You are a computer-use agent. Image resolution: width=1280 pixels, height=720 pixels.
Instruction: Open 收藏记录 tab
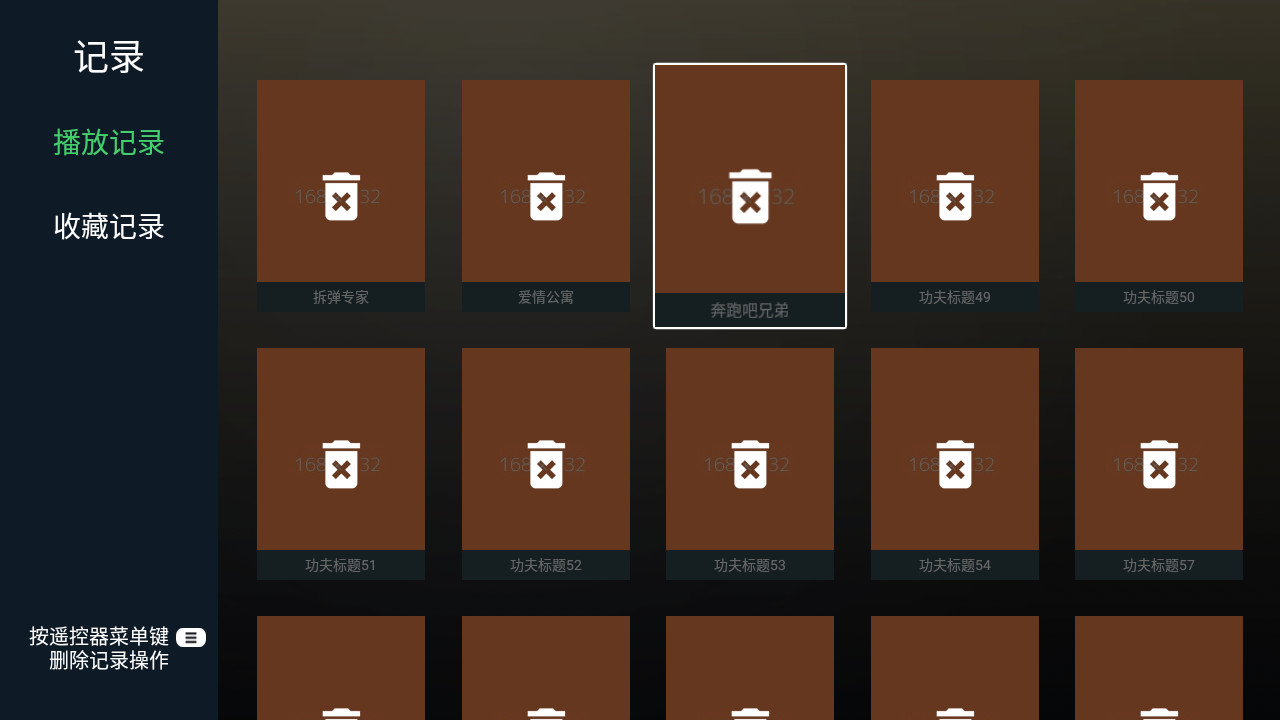109,227
